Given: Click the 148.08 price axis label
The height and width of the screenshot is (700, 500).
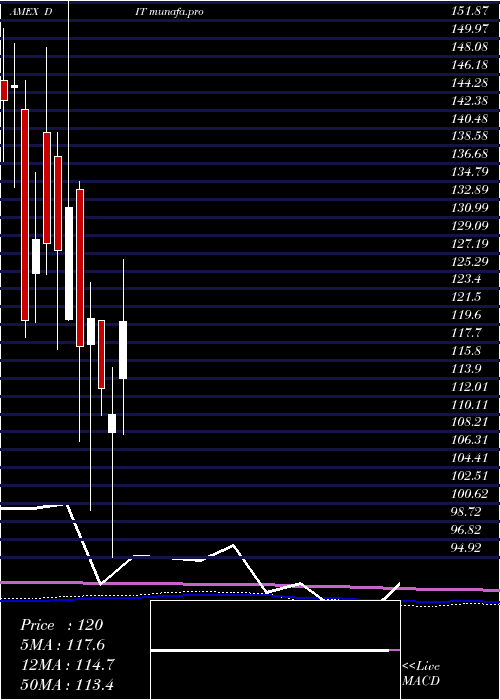Looking at the screenshot, I should (472, 47).
